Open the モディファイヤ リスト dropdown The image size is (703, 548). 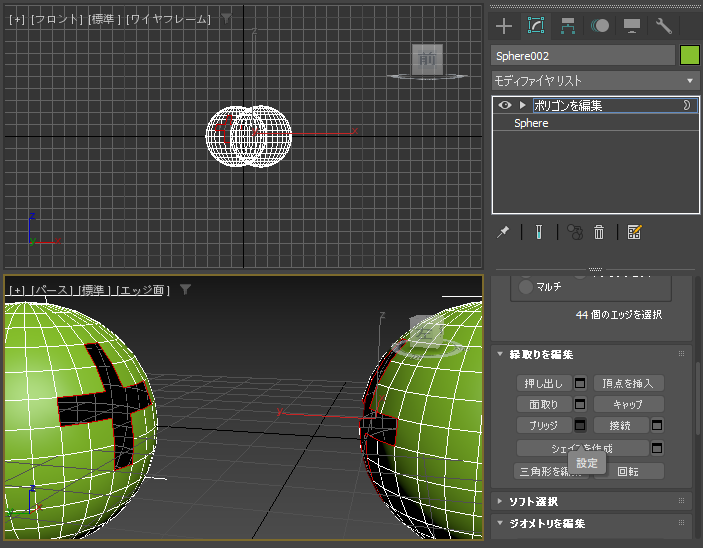point(595,81)
